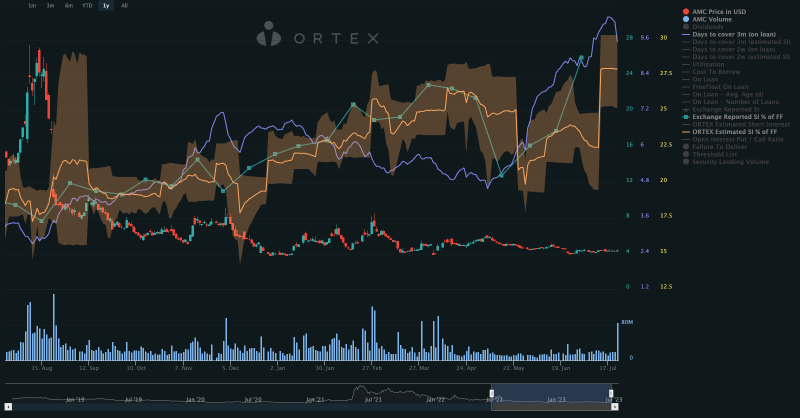
Task: Enable On Loan - Number of Loans
Action: pyautogui.click(x=731, y=102)
